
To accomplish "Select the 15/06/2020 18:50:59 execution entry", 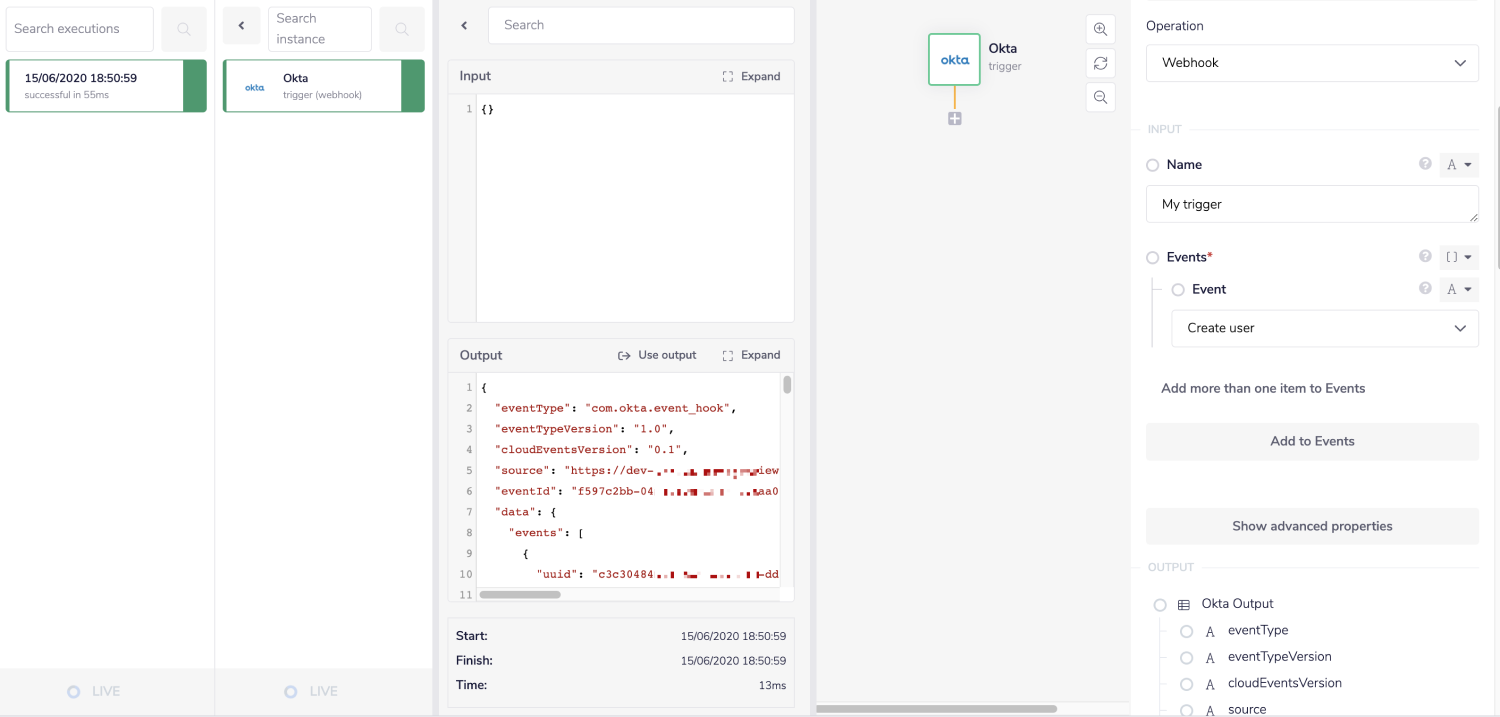I will (x=95, y=85).
